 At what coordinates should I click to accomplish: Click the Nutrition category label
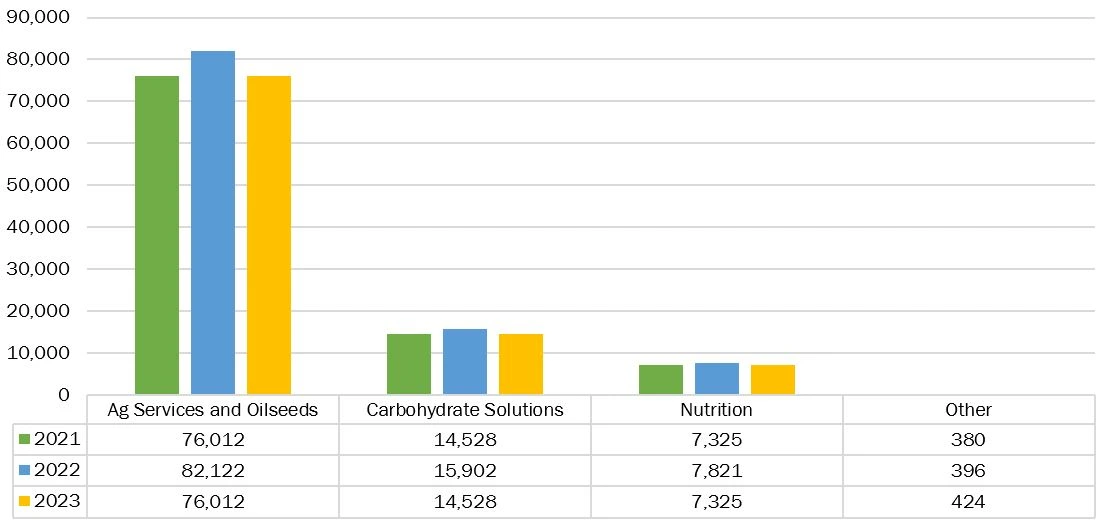[x=716, y=410]
